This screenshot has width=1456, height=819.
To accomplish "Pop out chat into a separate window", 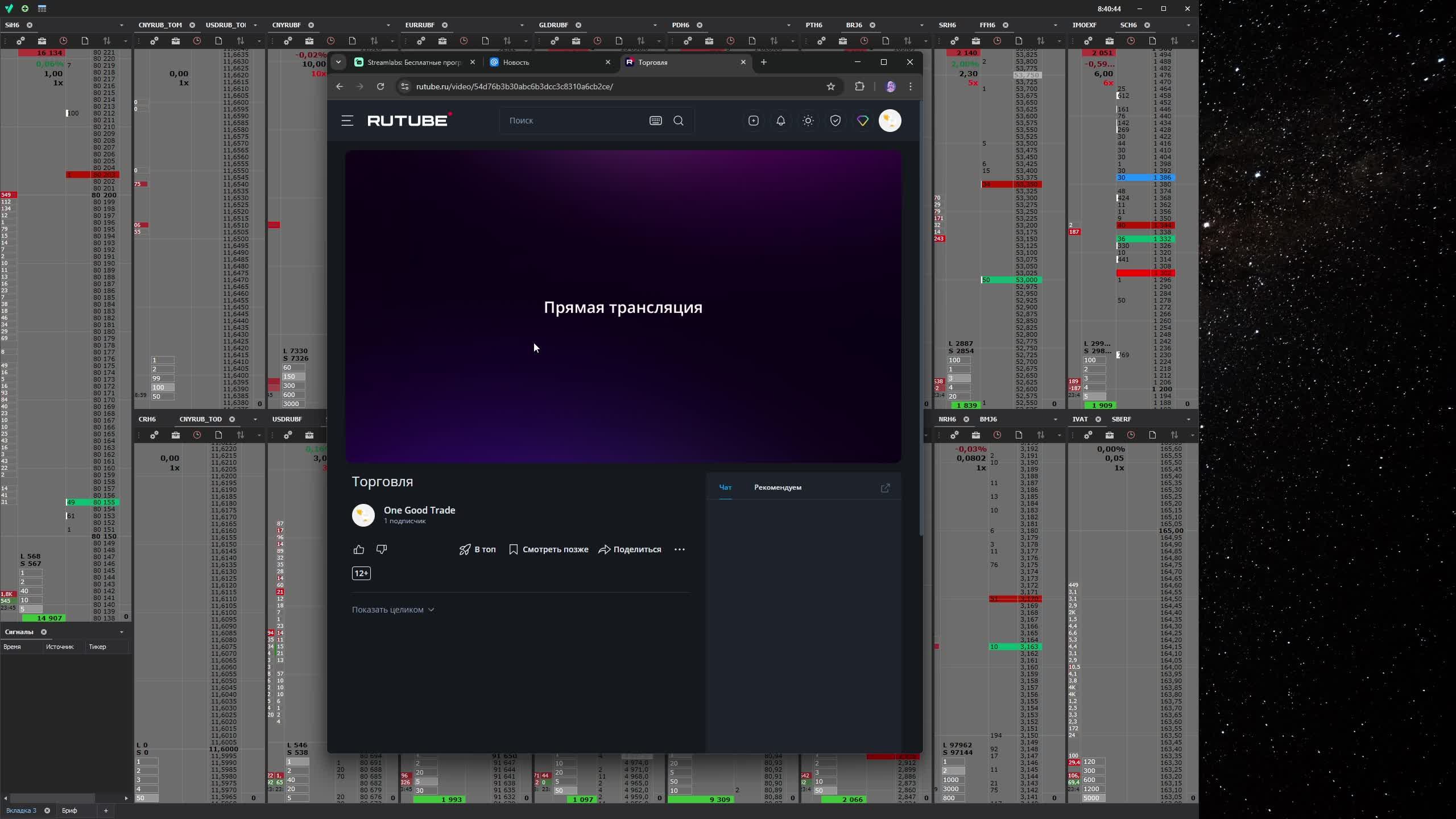I will point(885,488).
